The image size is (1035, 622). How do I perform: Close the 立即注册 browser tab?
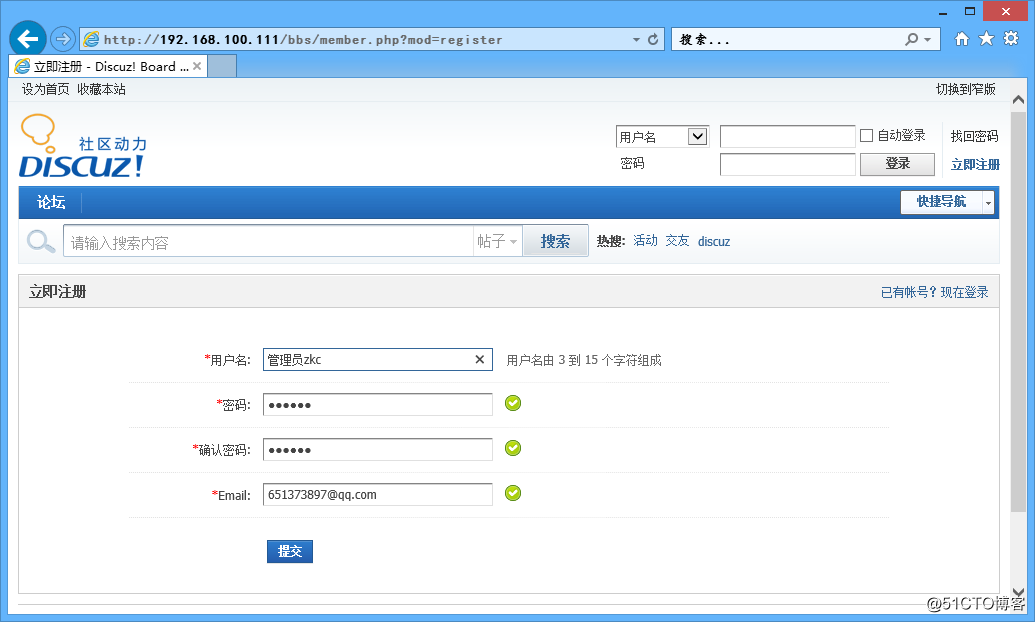[197, 66]
